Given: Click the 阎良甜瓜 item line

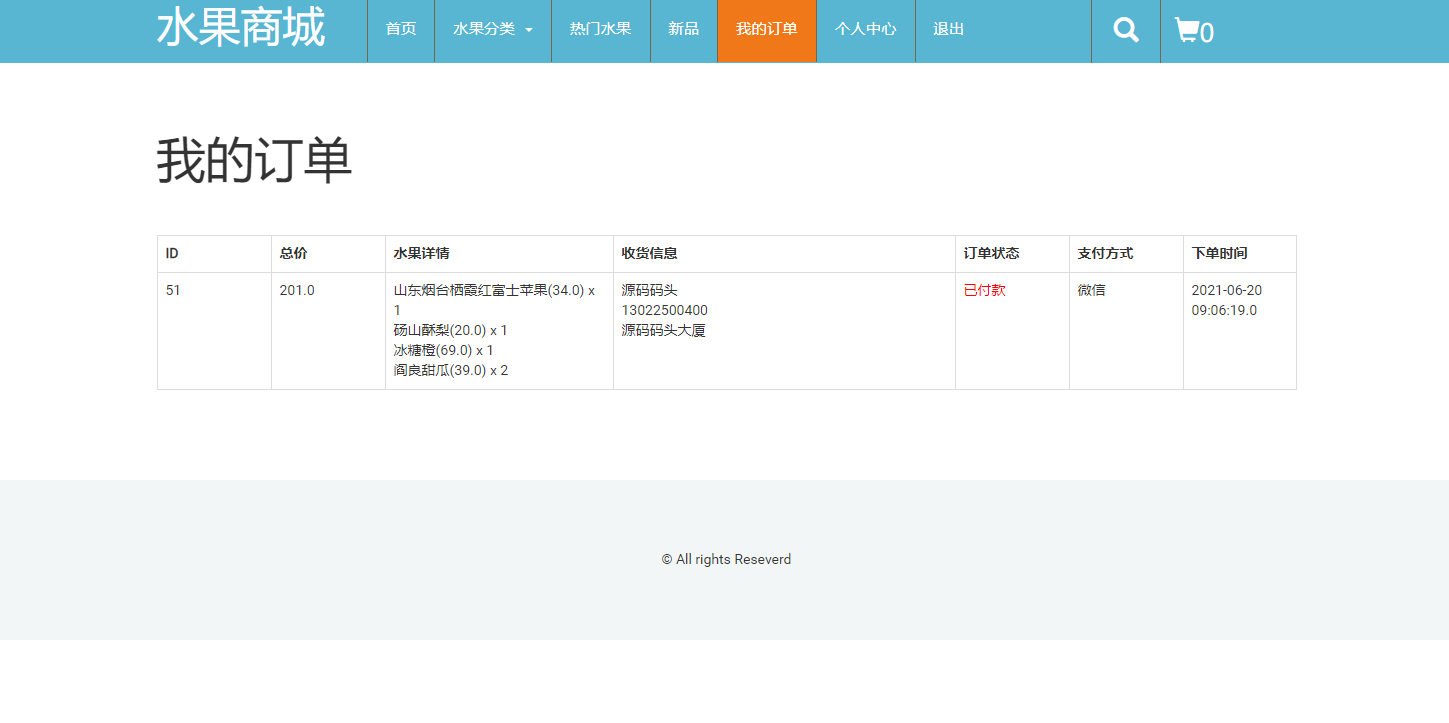Looking at the screenshot, I should (x=450, y=370).
